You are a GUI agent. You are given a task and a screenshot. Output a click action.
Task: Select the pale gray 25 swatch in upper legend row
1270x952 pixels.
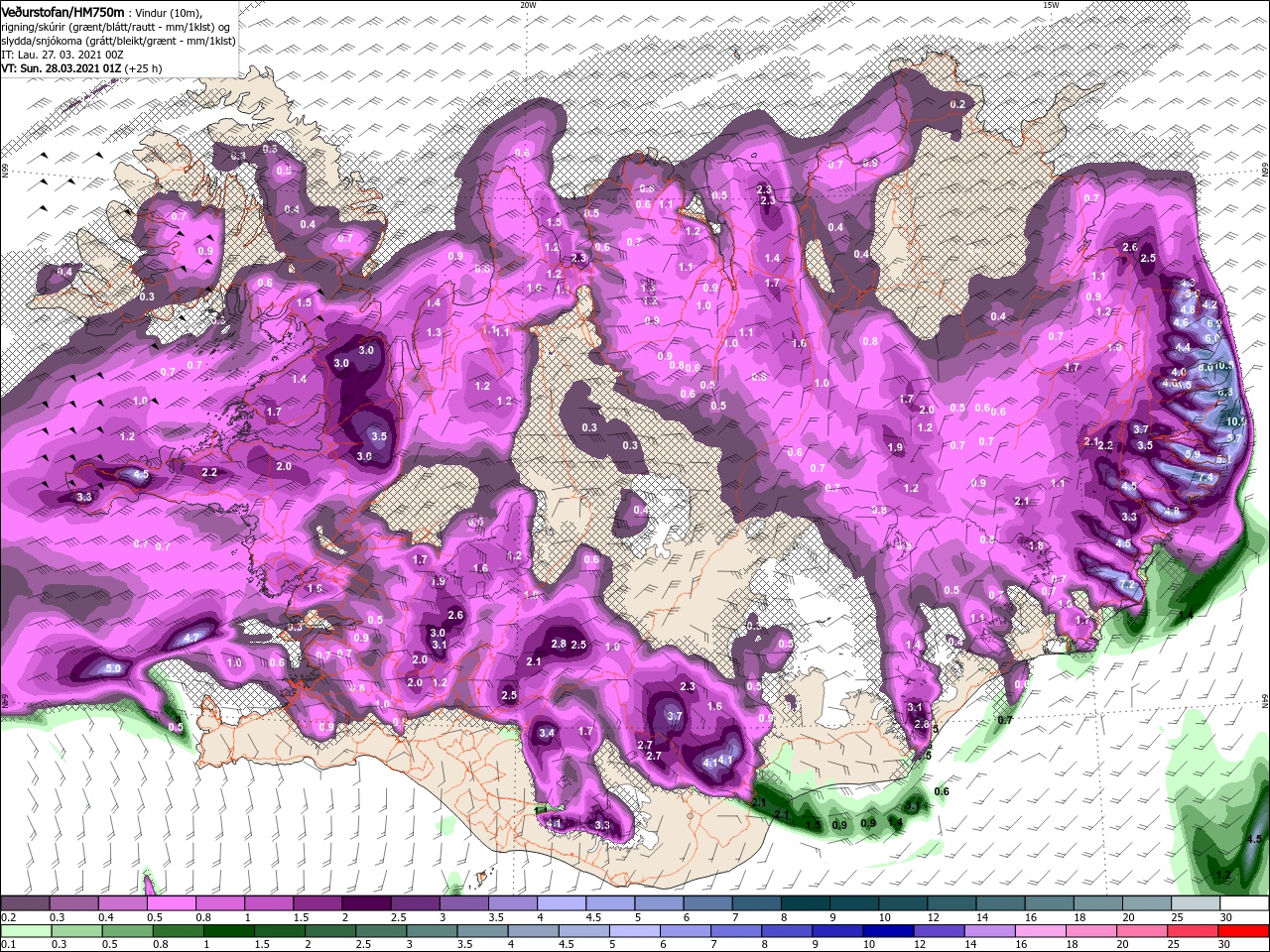[x=1196, y=903]
